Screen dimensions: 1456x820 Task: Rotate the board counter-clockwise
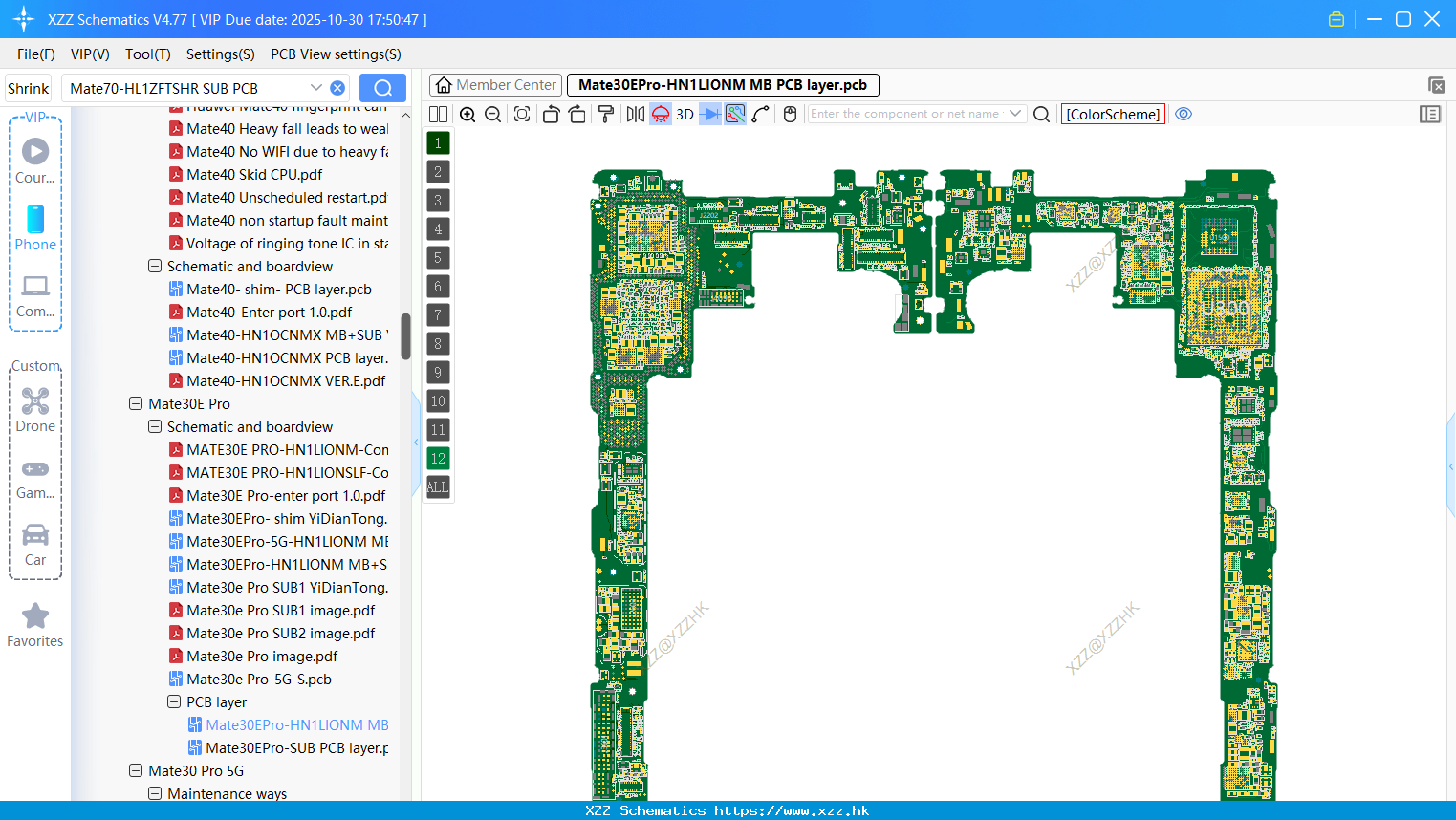click(551, 114)
